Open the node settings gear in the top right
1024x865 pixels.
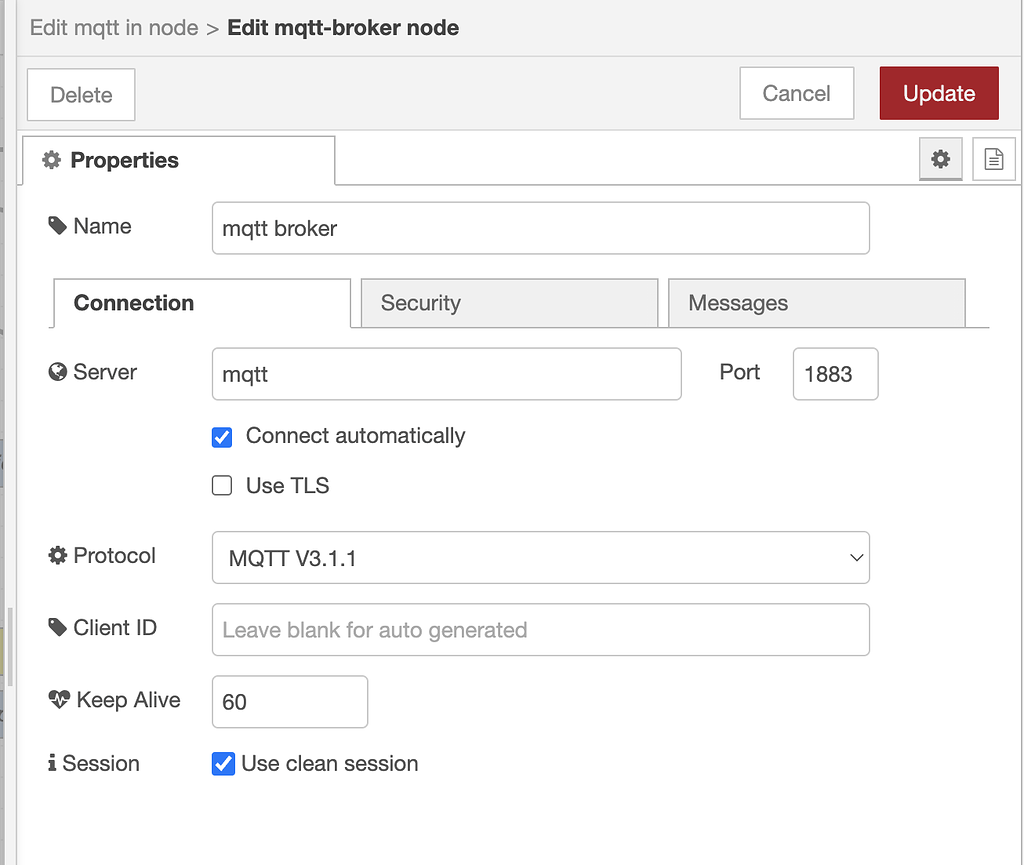point(940,158)
